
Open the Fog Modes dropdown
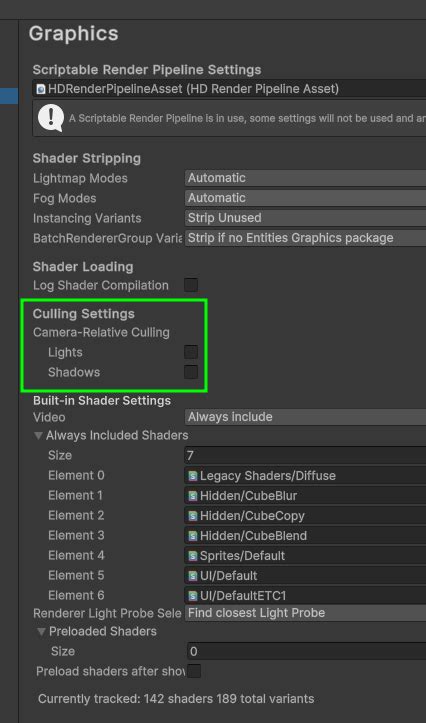click(x=305, y=198)
